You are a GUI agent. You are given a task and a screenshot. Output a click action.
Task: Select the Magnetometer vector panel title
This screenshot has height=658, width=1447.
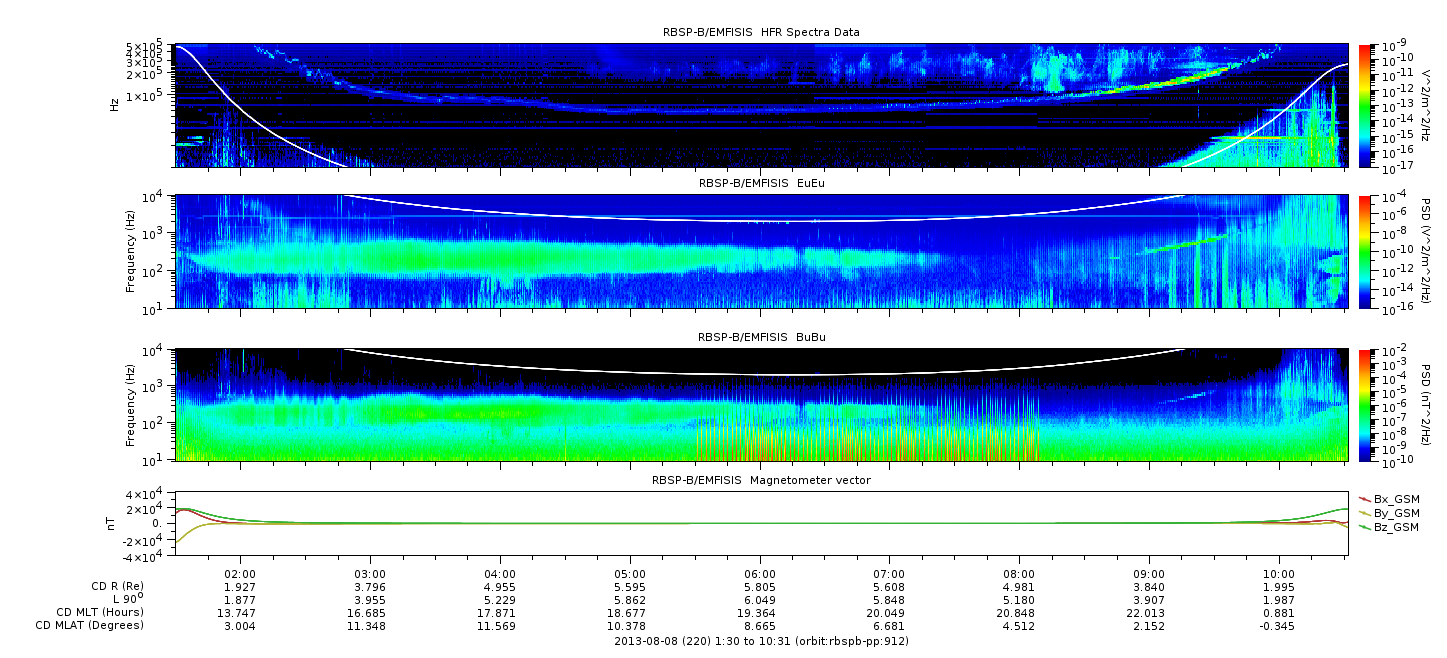(760, 480)
